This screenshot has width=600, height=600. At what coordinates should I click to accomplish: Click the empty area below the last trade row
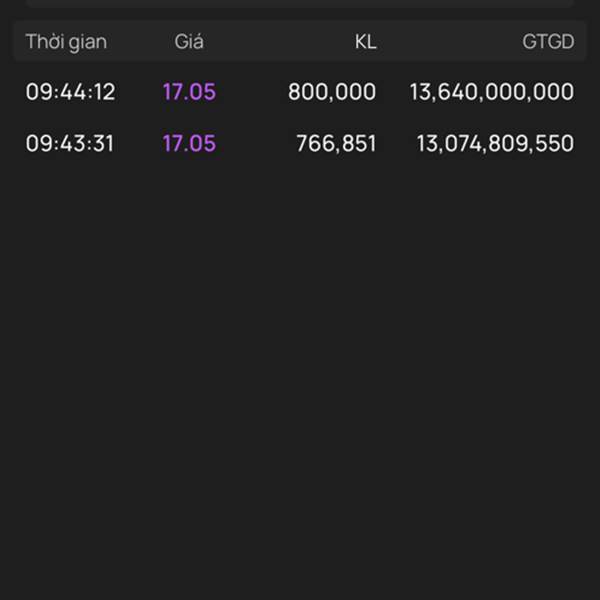300,380
